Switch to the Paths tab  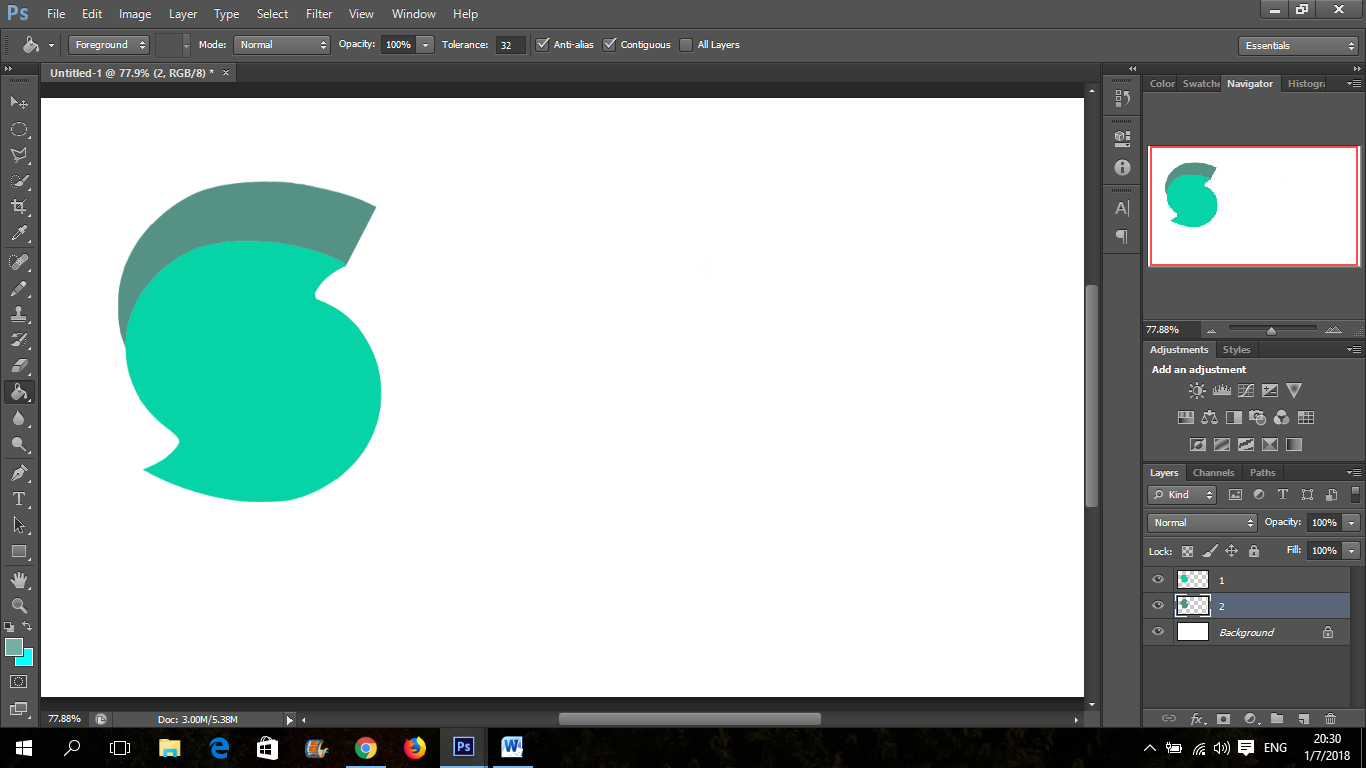tap(1263, 473)
